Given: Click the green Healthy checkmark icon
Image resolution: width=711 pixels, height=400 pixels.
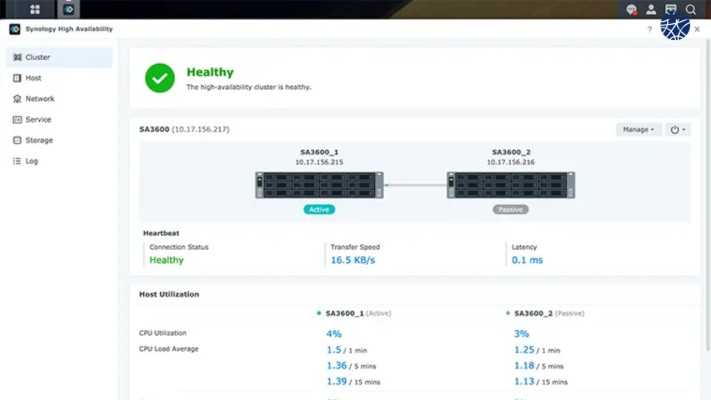Looking at the screenshot, I should (160, 78).
